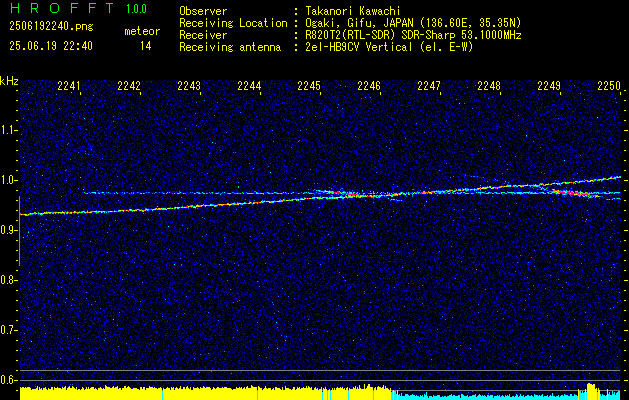Click the Observer label

[203, 11]
